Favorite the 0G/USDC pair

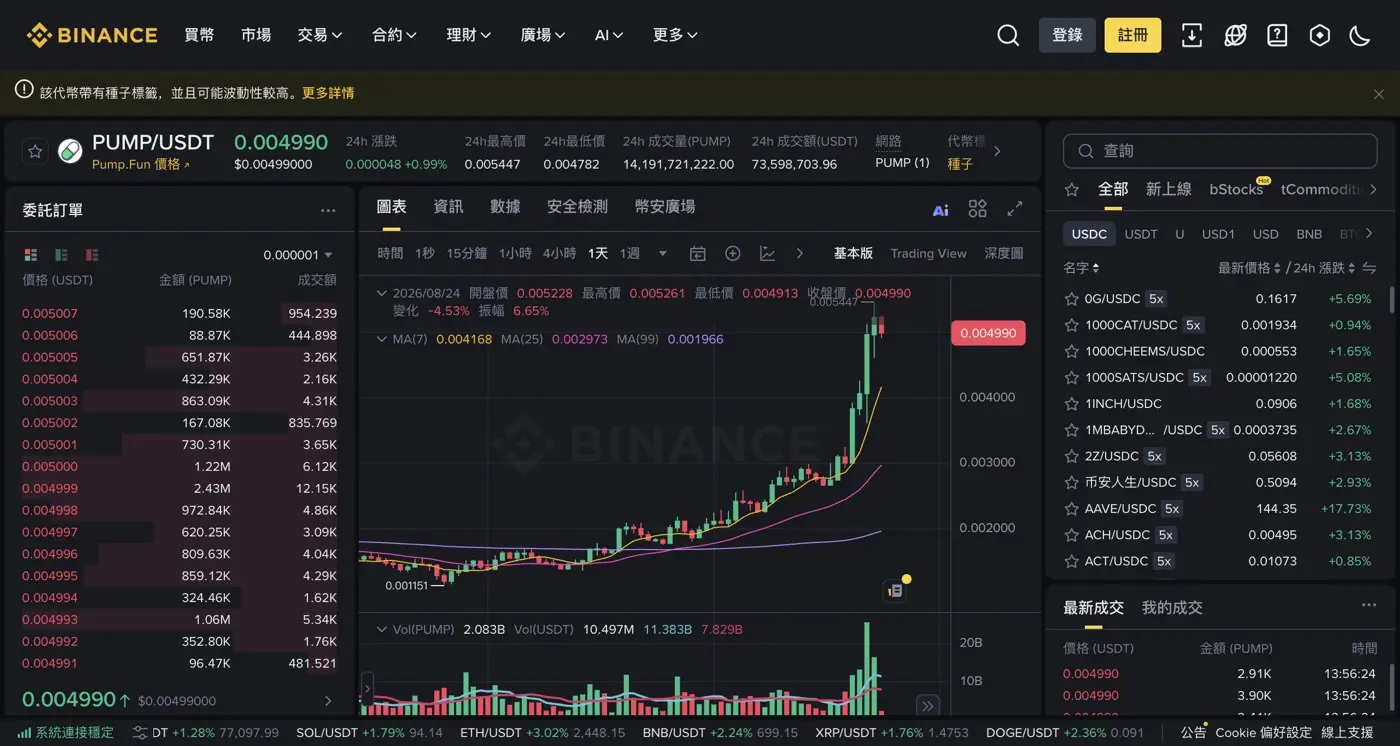(x=1071, y=299)
